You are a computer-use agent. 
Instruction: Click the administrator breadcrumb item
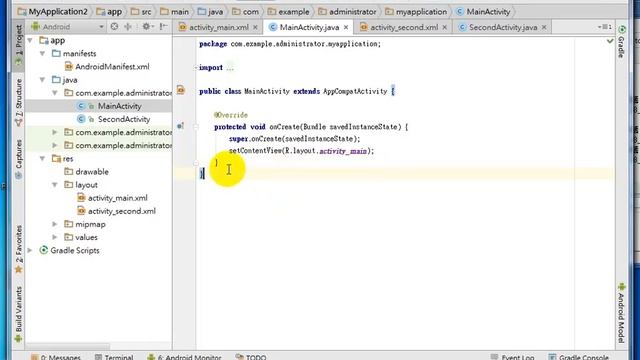(347, 12)
